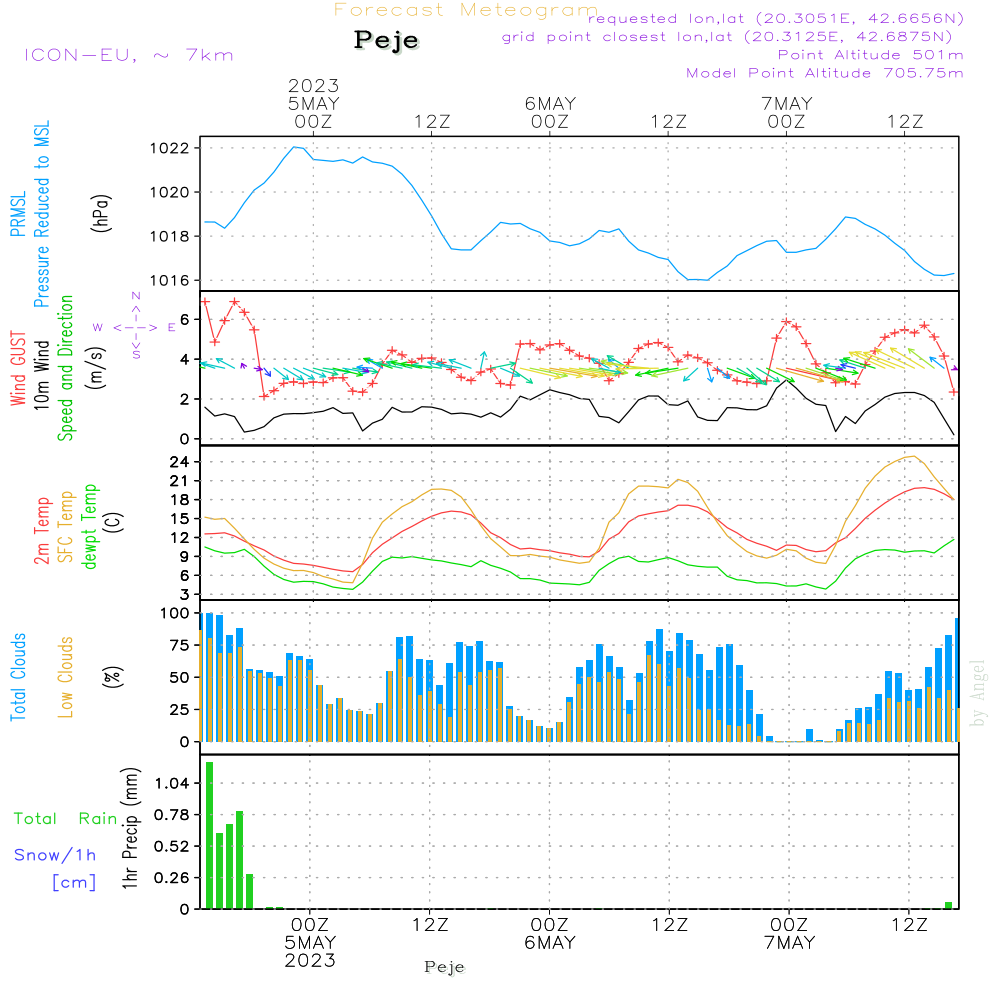This screenshot has width=1000, height=1000.
Task: Click the blue "Total Clouds" legend label
Action: coord(18,677)
